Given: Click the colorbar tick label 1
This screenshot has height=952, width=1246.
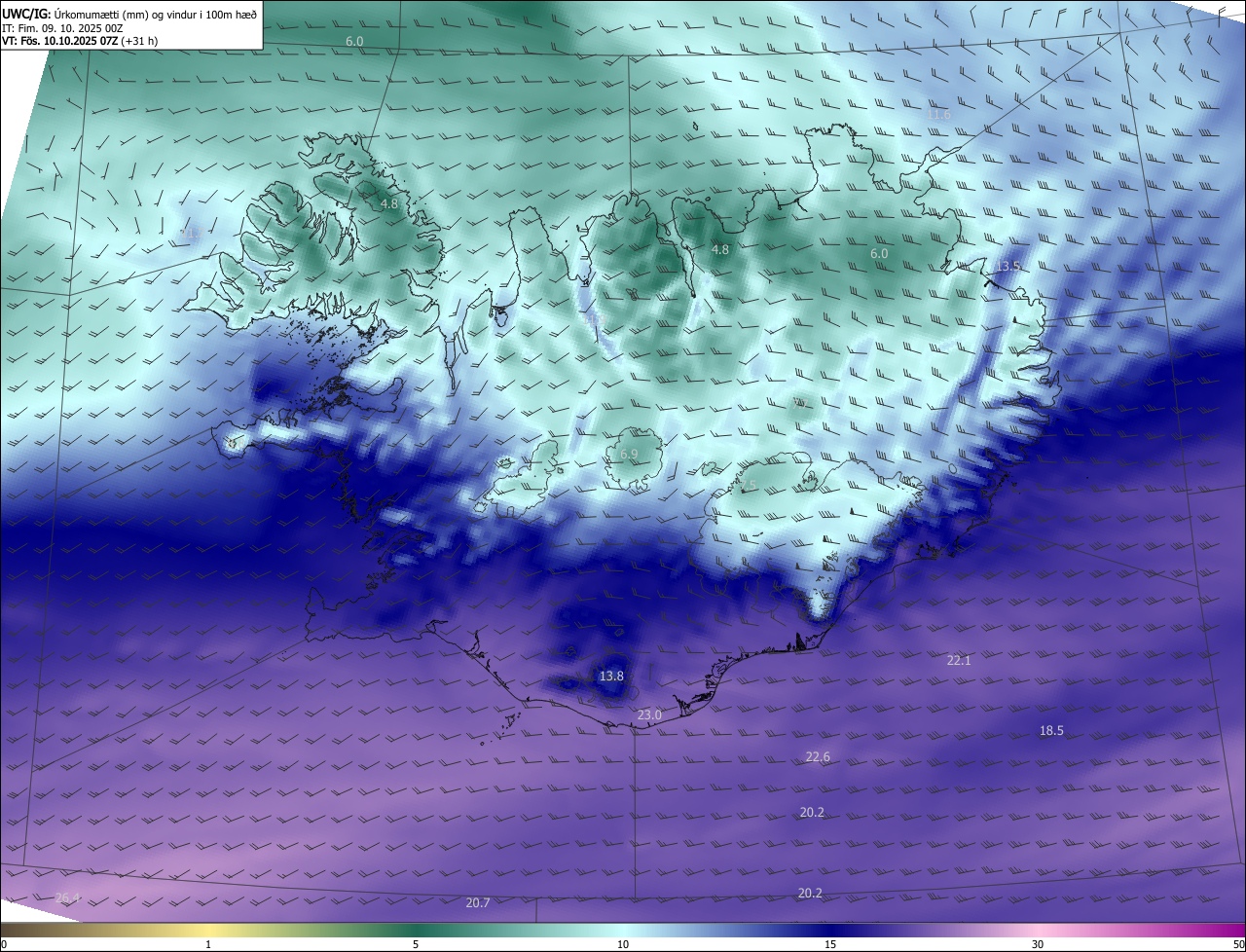Looking at the screenshot, I should [x=208, y=944].
